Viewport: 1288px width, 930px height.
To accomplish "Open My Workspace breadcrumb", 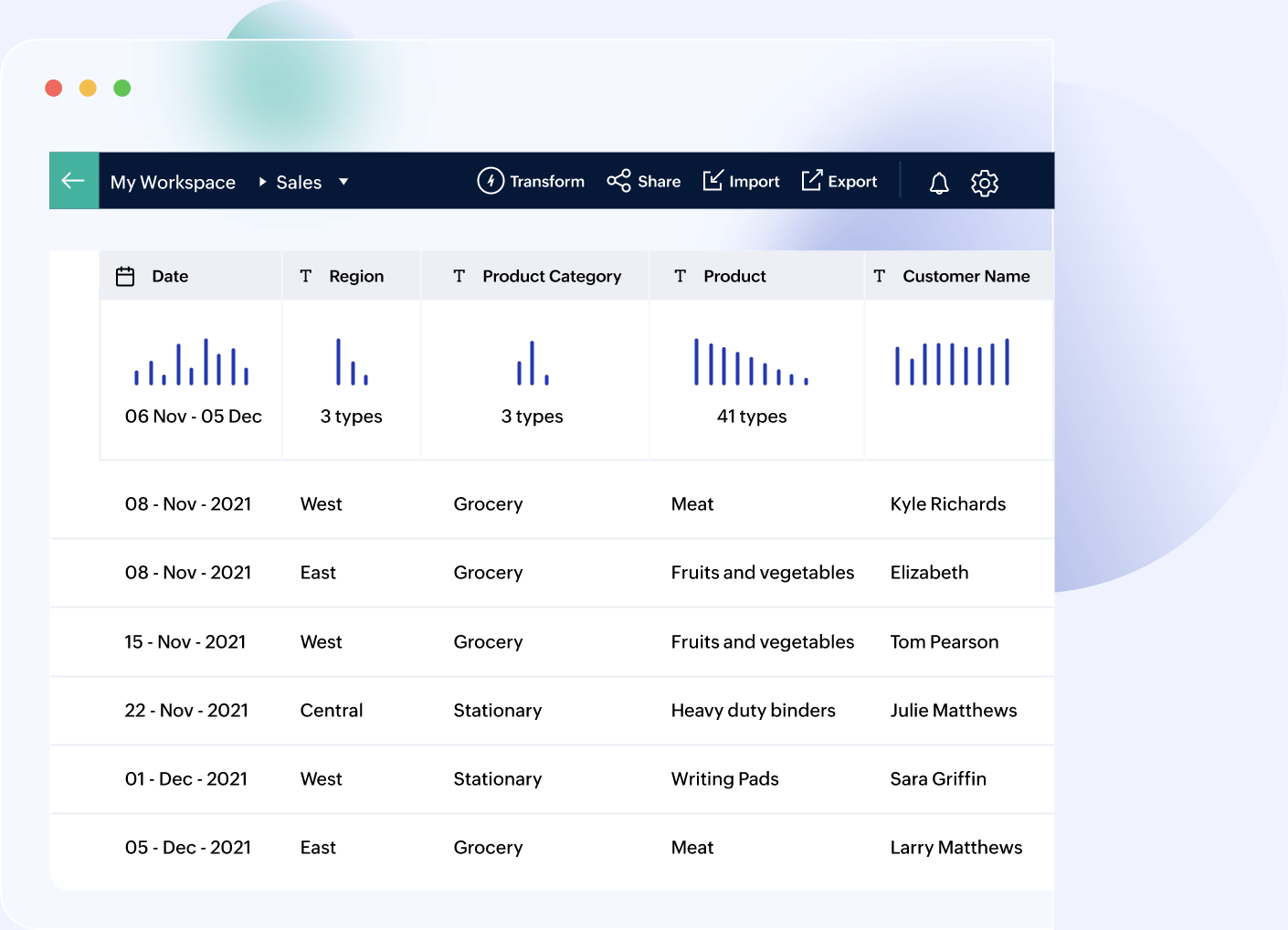I will pos(173,182).
